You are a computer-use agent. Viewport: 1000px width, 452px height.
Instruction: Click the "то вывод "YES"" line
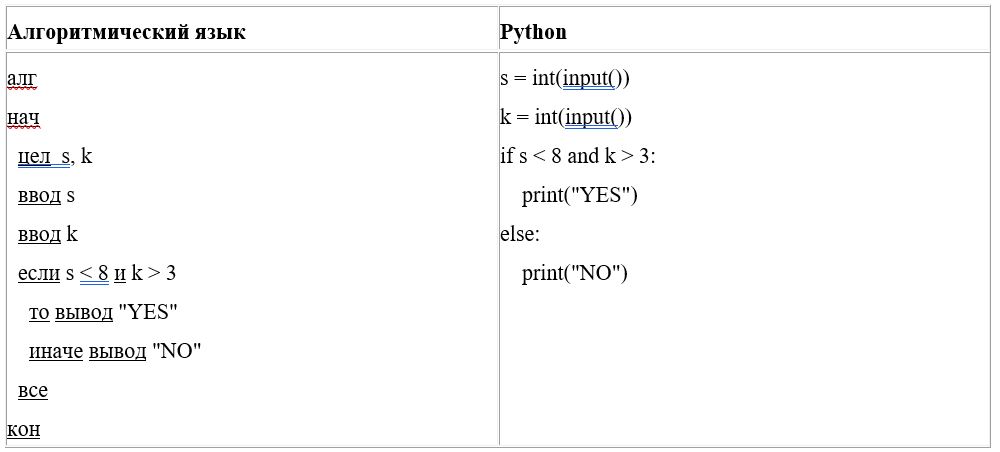click(103, 313)
